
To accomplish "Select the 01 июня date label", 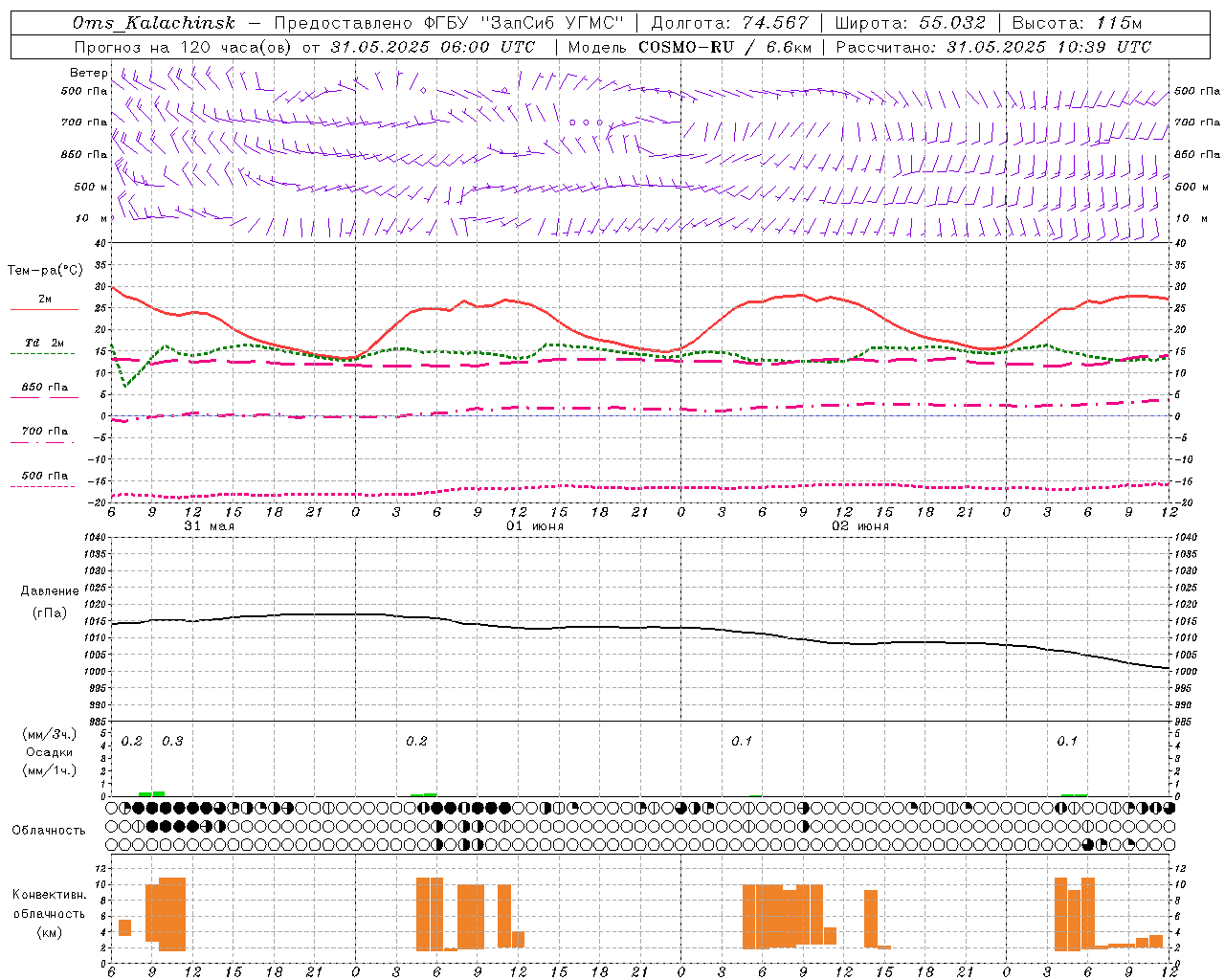I will [535, 526].
